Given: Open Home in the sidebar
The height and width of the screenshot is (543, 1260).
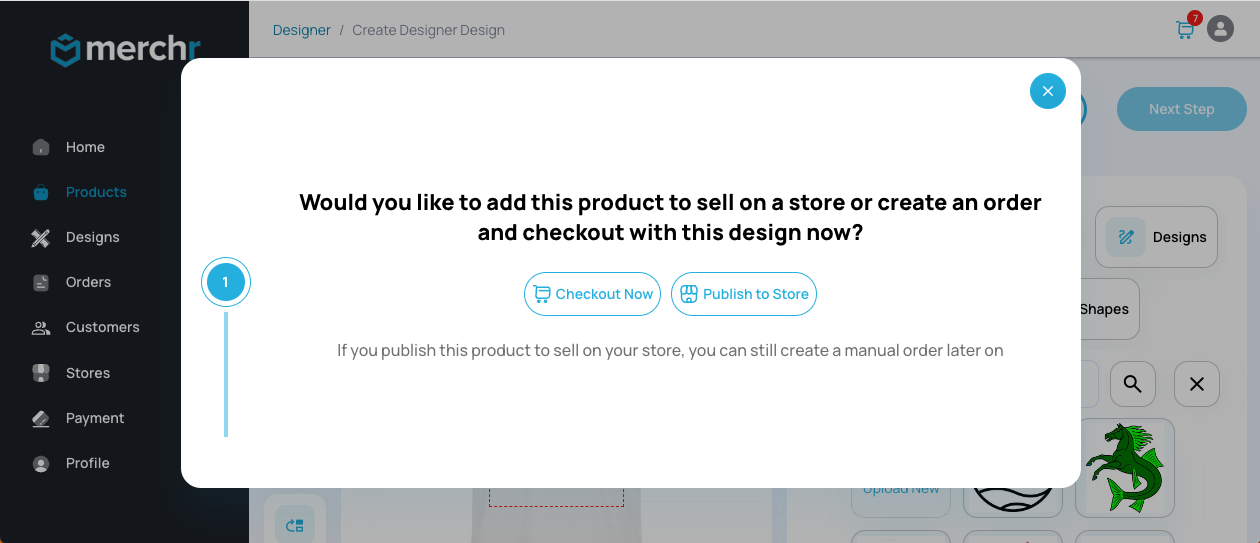Looking at the screenshot, I should pos(85,147).
